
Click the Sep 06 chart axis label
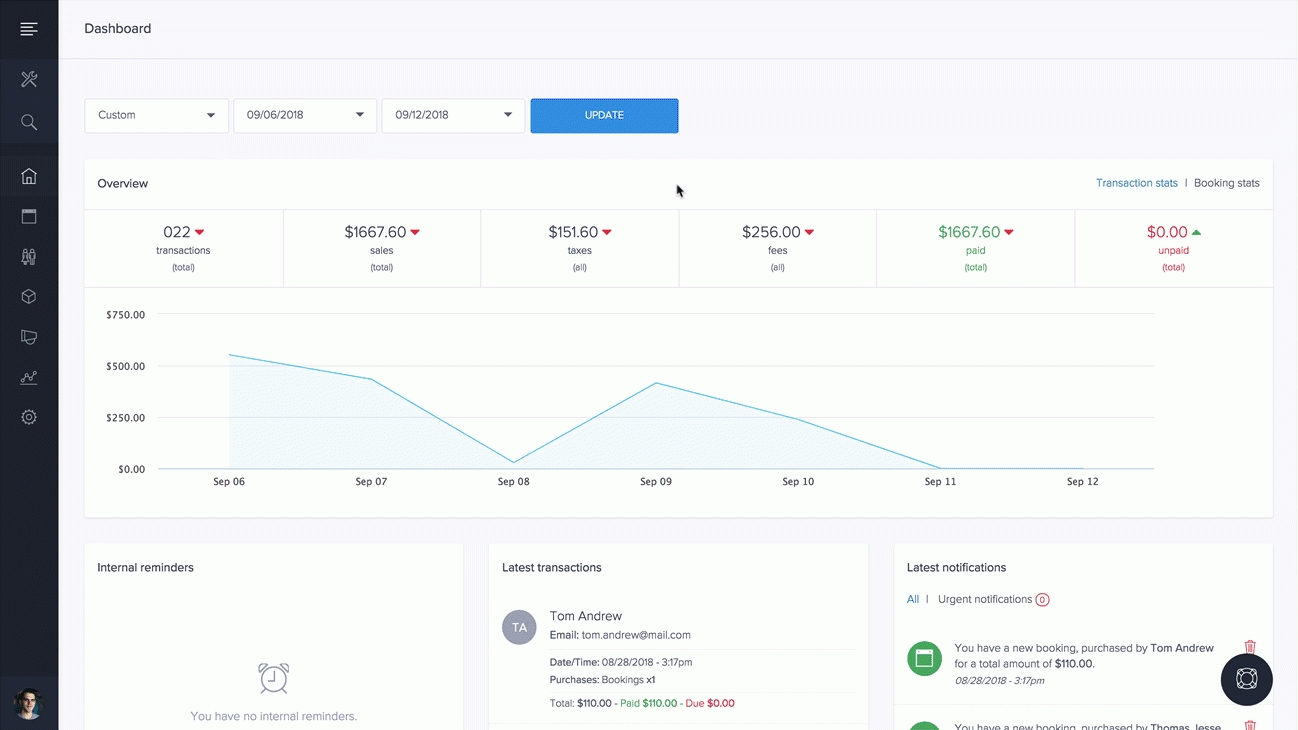click(x=229, y=482)
